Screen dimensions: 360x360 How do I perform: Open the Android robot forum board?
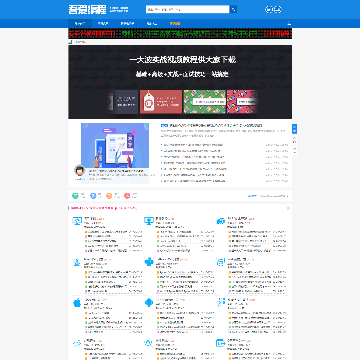148,303
